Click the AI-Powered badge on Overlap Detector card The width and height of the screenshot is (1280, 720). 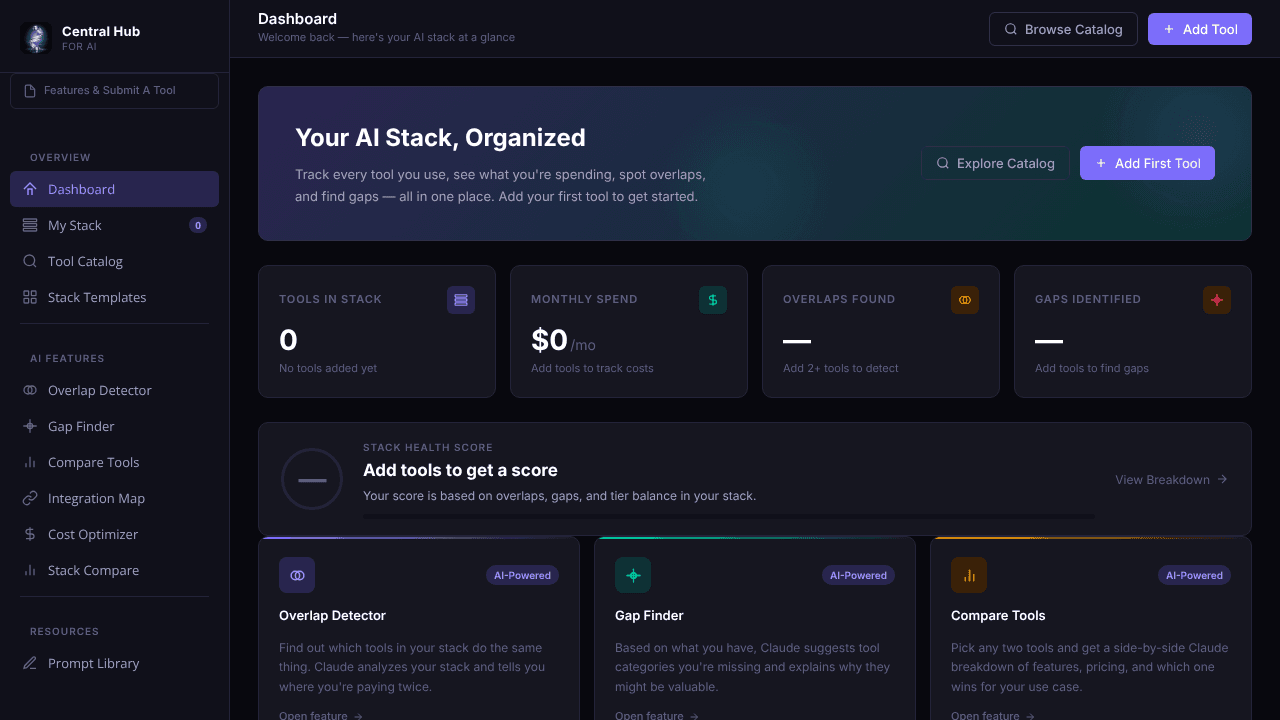[x=522, y=575]
